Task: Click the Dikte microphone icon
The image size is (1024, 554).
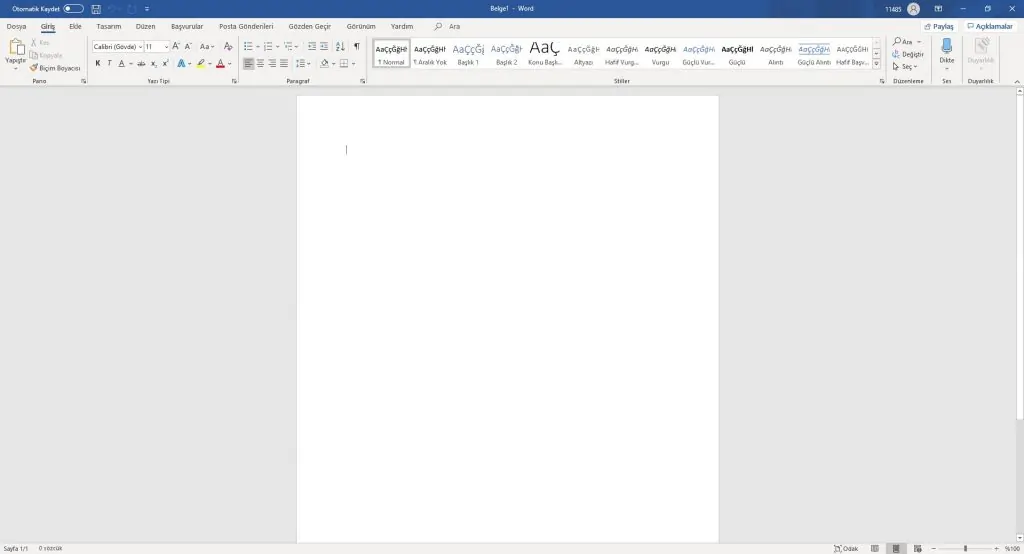Action: [946, 48]
